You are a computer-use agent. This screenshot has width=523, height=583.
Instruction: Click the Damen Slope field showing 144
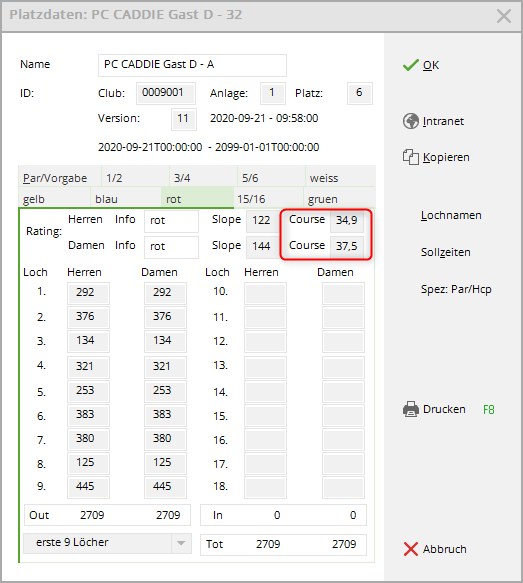point(263,247)
